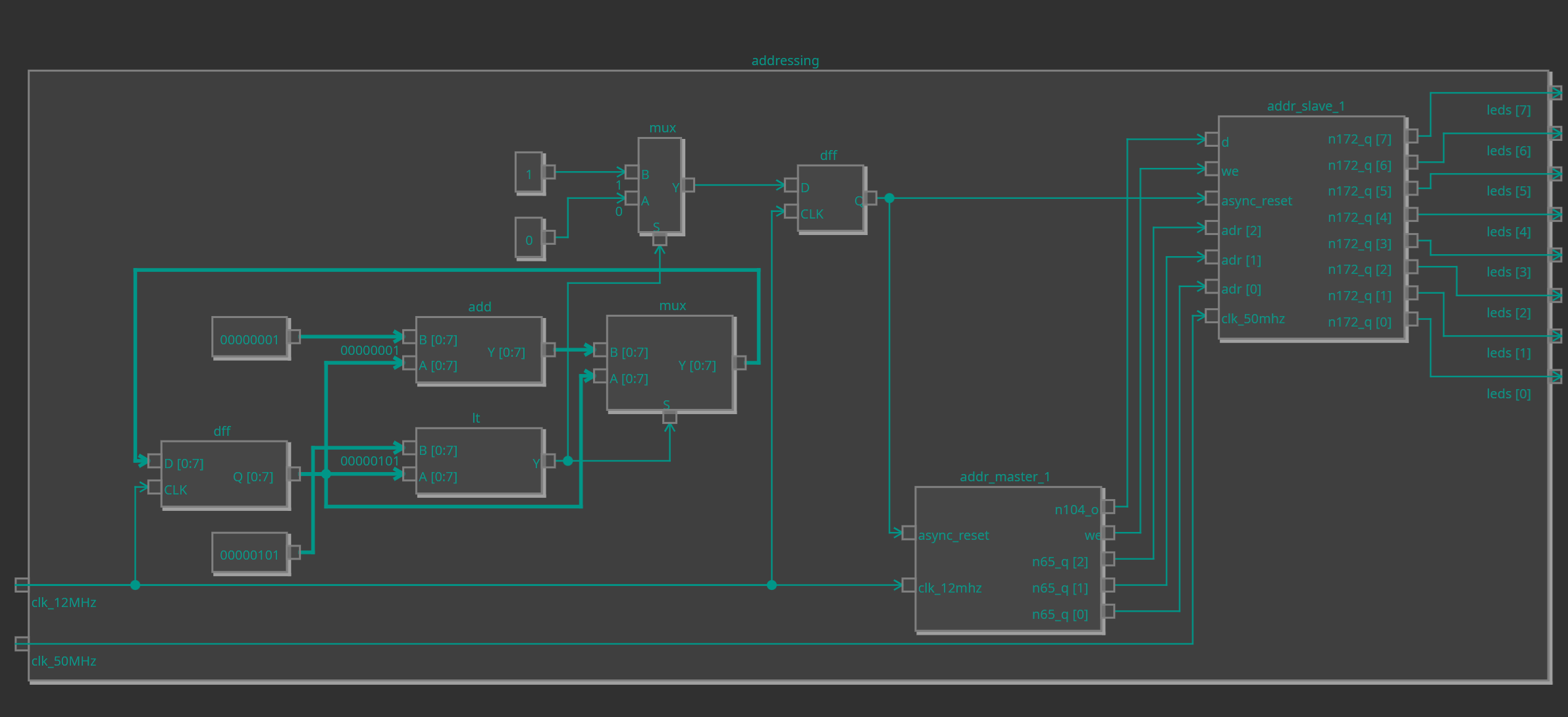Select the constant 1 block
1568x717 pixels.
529,173
